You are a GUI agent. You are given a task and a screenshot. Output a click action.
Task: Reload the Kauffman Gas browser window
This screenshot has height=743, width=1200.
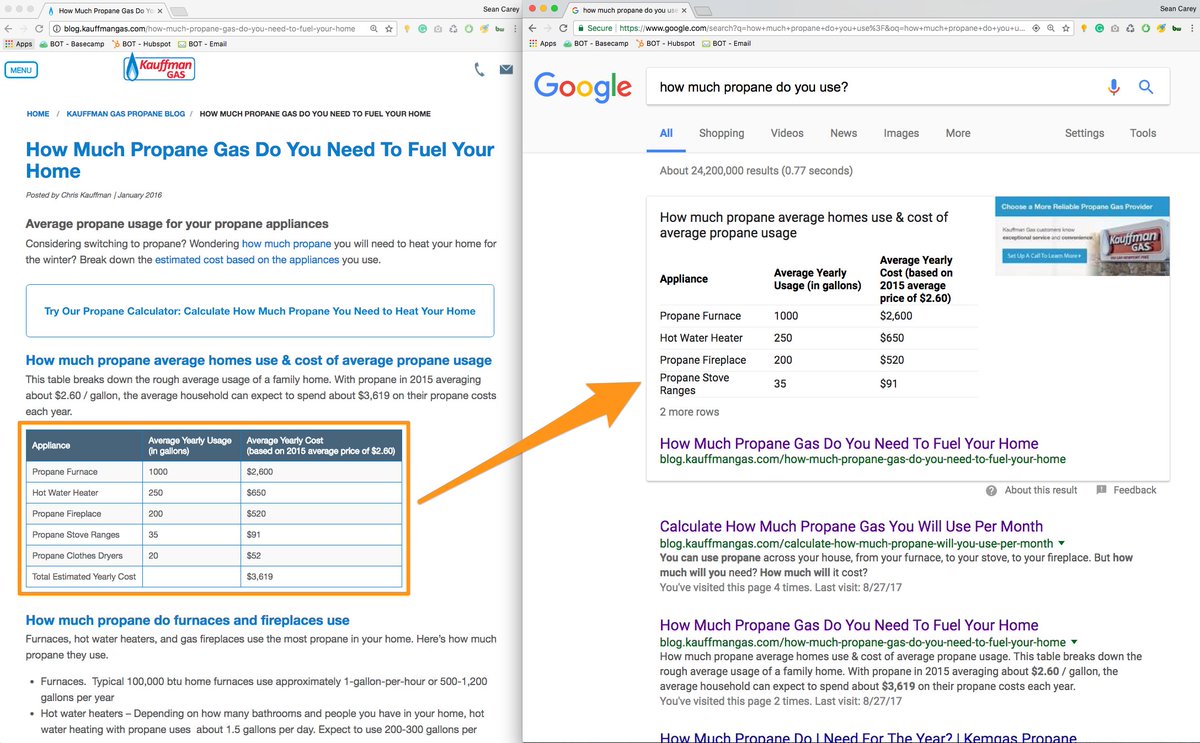(x=39, y=29)
